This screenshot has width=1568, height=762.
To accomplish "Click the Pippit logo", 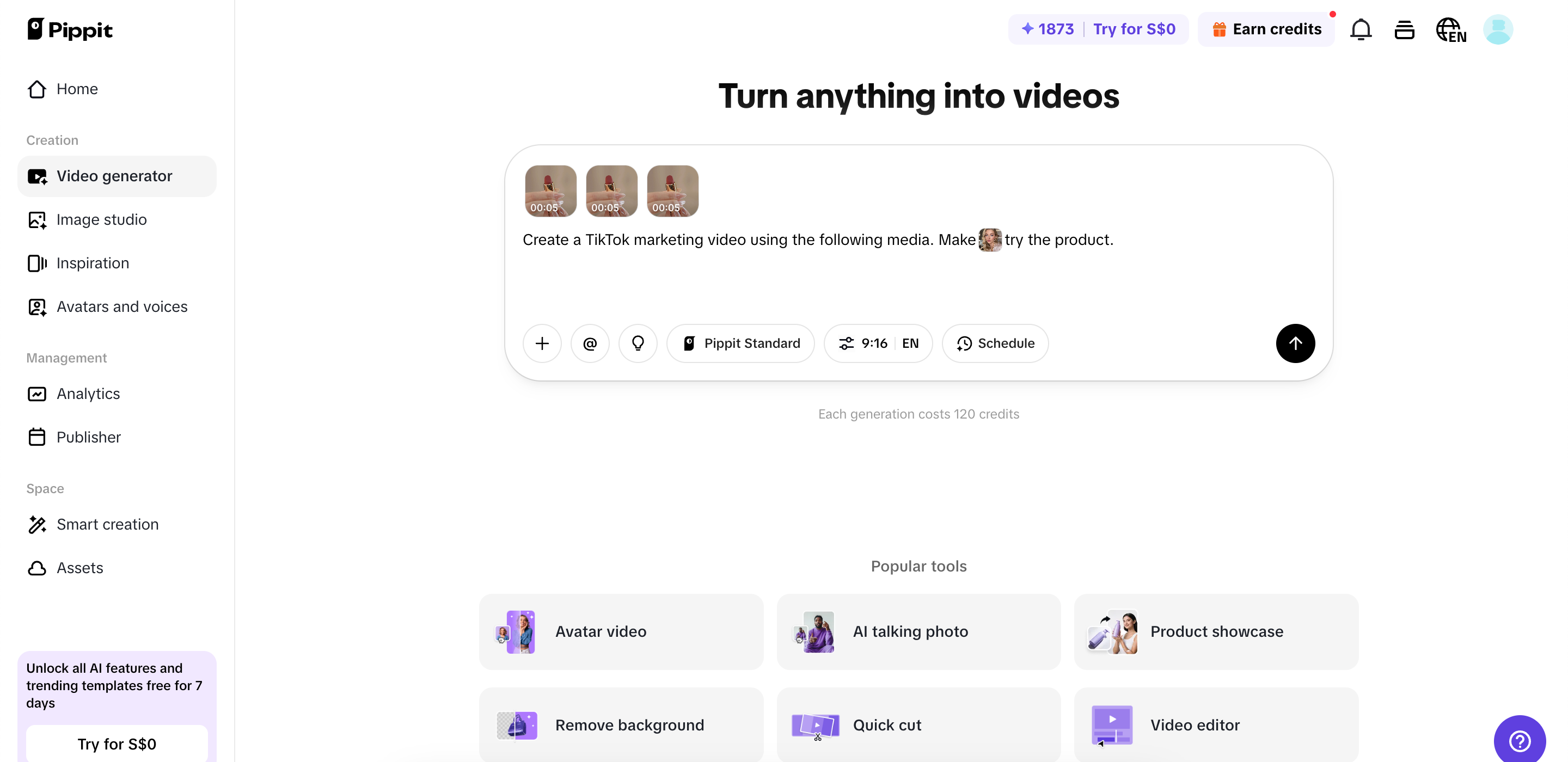I will pyautogui.click(x=70, y=29).
